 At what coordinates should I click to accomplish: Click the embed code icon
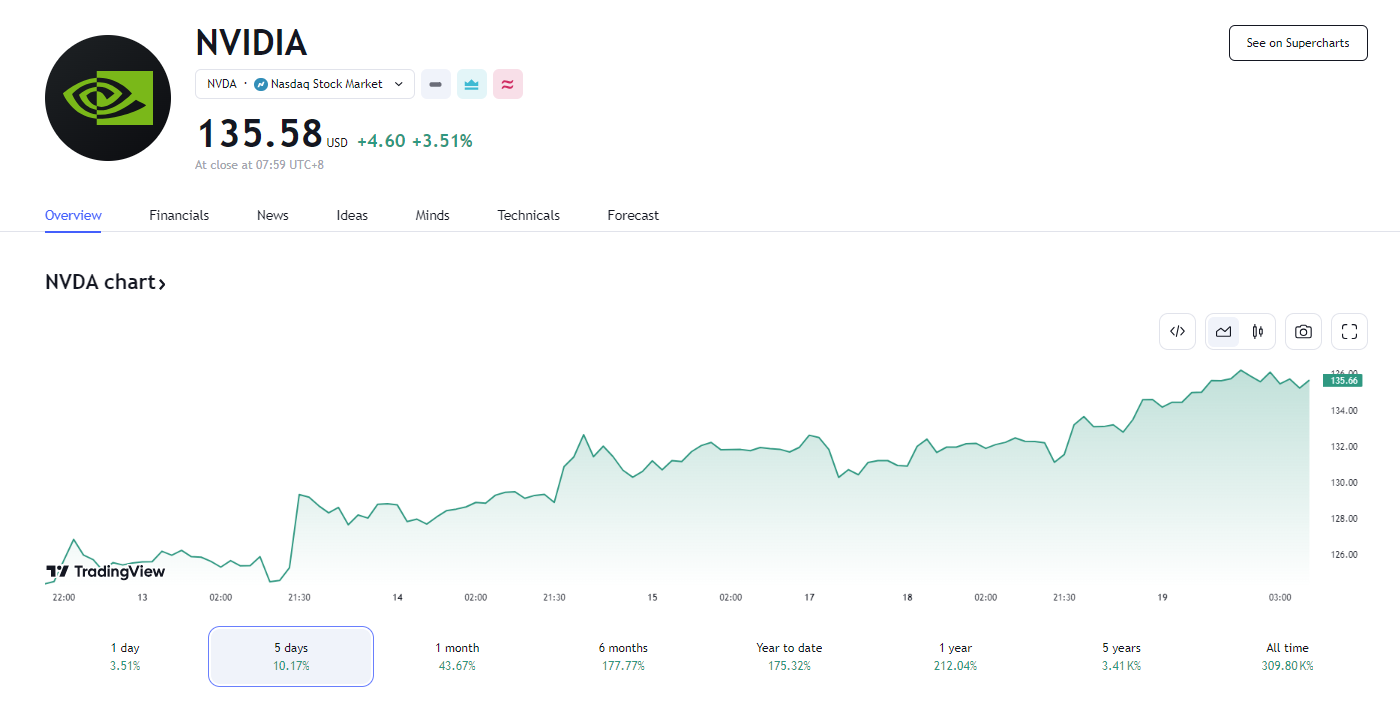(x=1177, y=332)
